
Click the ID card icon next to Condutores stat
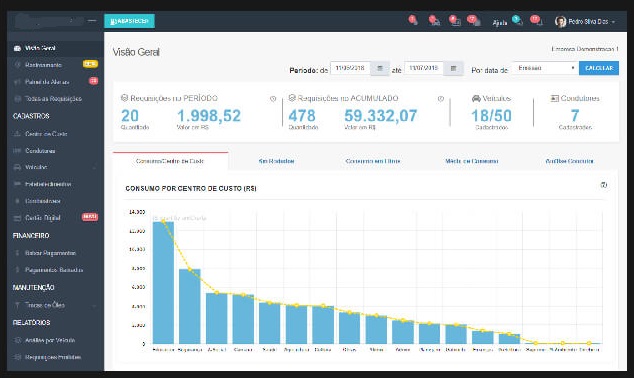pos(555,98)
